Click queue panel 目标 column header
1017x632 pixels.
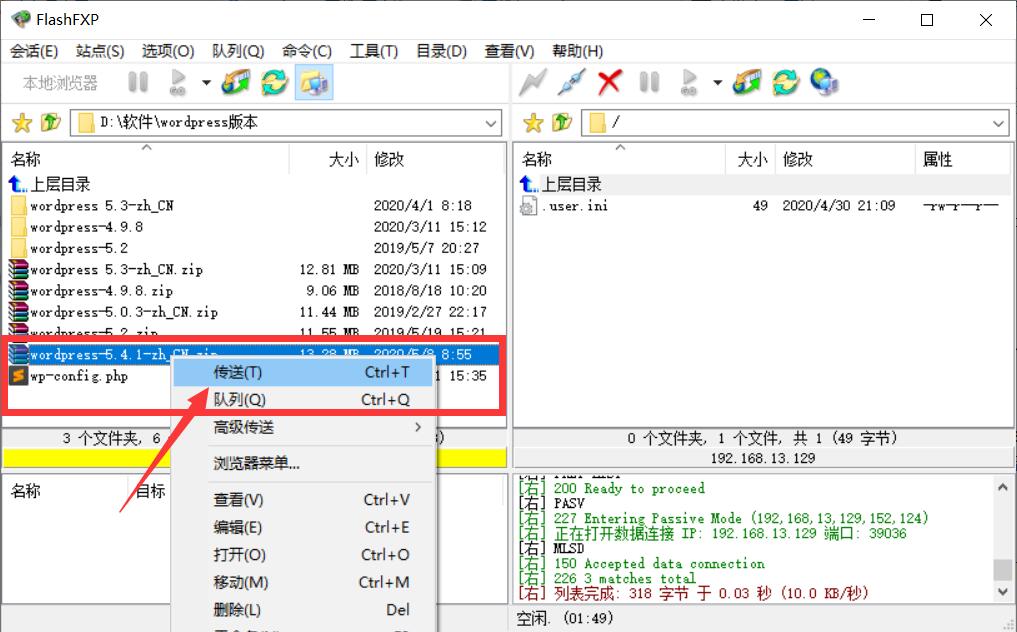(150, 491)
